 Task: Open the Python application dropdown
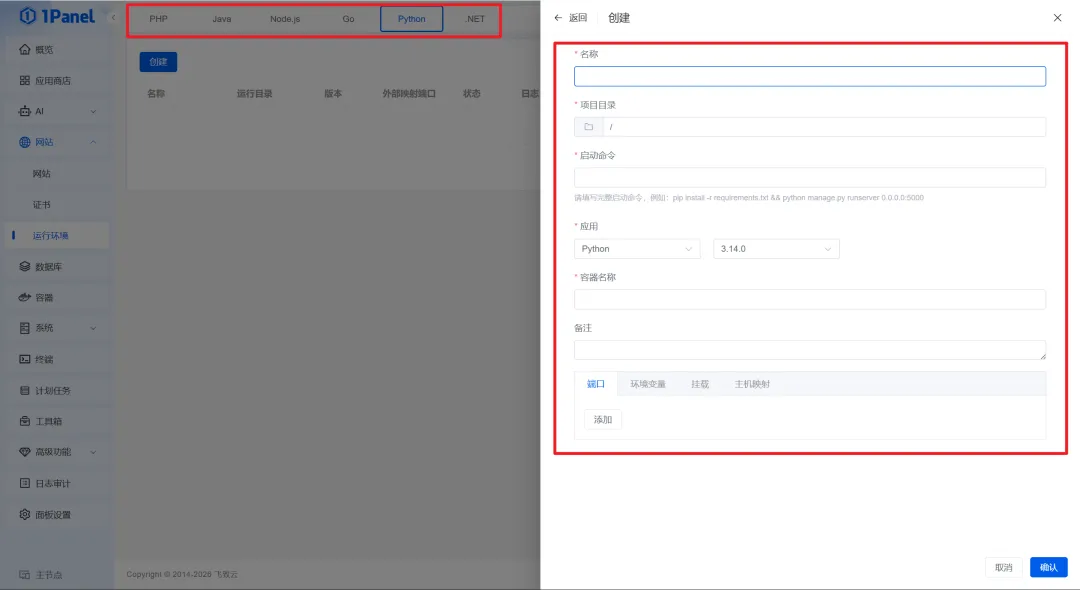(x=637, y=249)
